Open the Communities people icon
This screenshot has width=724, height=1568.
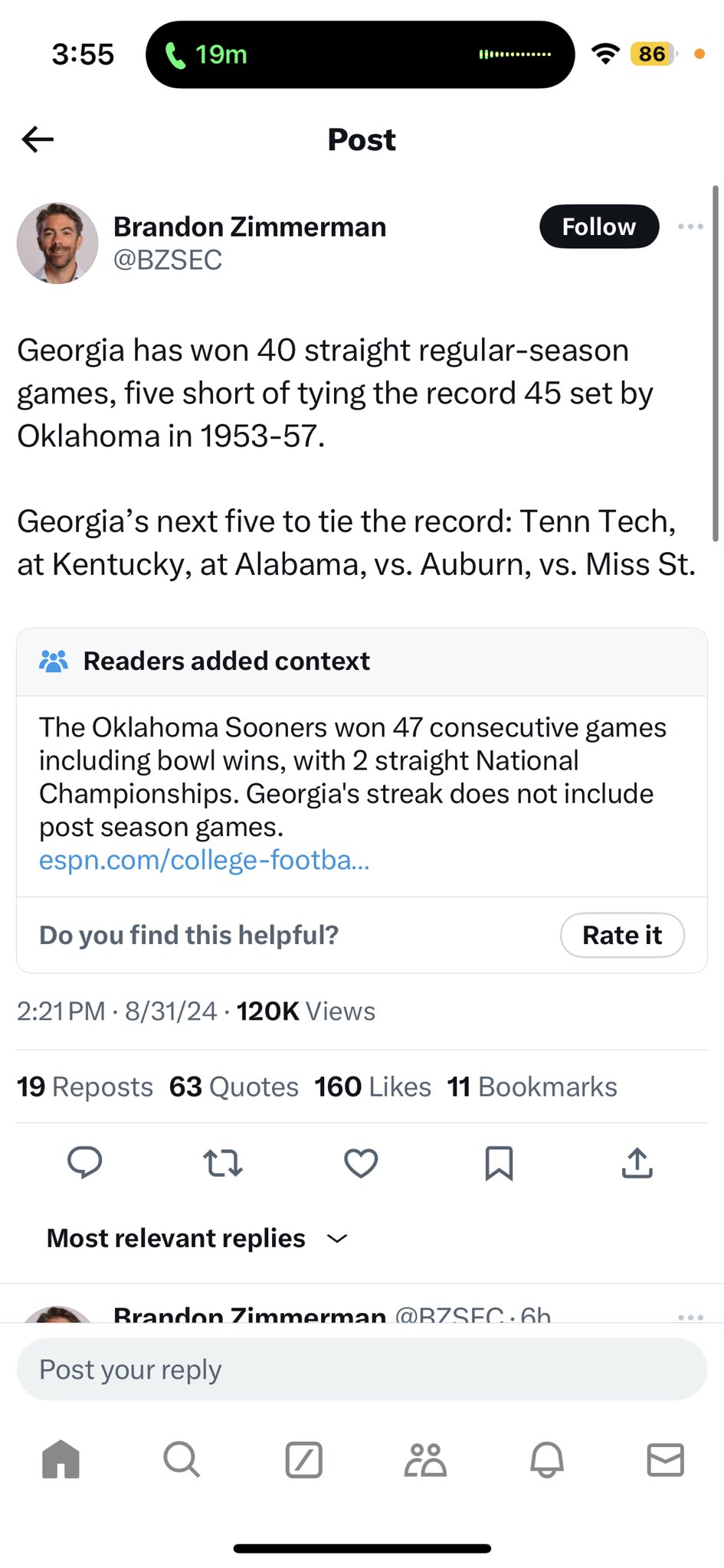(425, 1459)
